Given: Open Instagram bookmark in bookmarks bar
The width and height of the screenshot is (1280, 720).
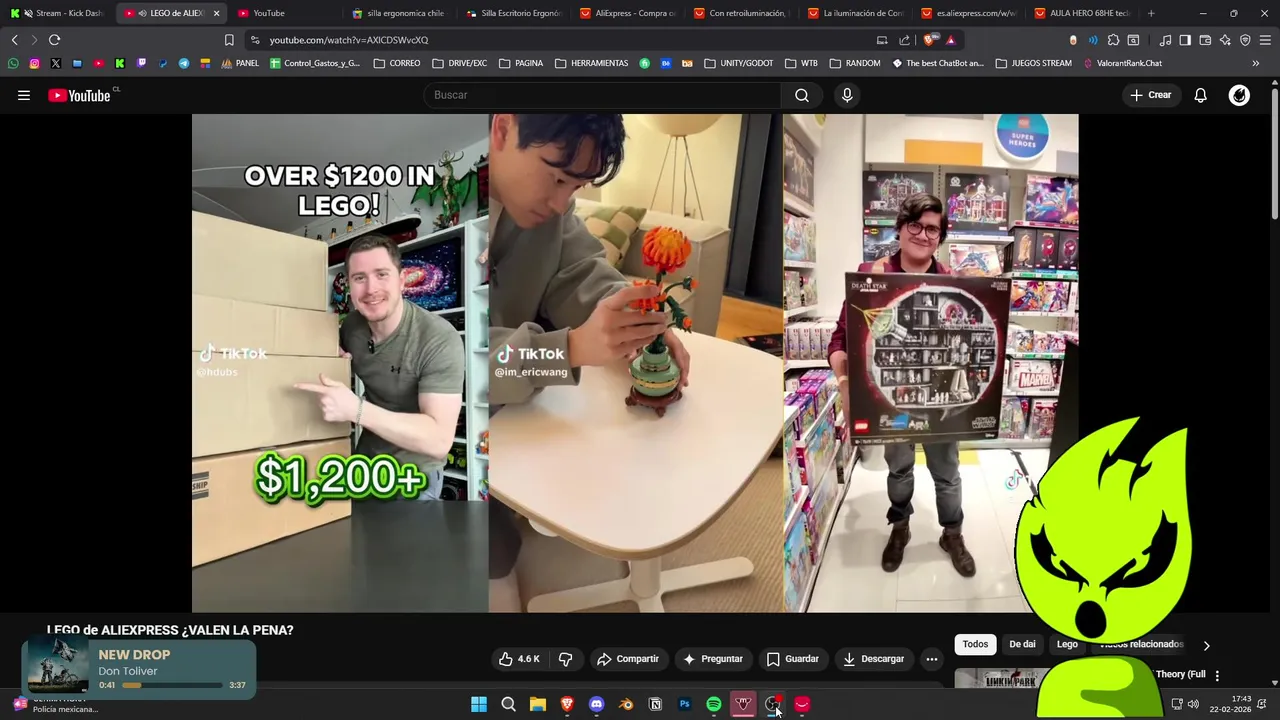Looking at the screenshot, I should point(34,63).
